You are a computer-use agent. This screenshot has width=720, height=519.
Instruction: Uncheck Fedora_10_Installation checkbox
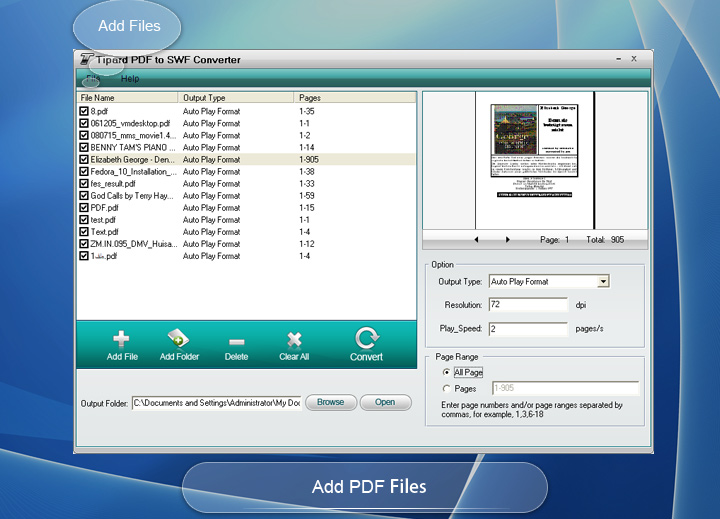pos(84,171)
